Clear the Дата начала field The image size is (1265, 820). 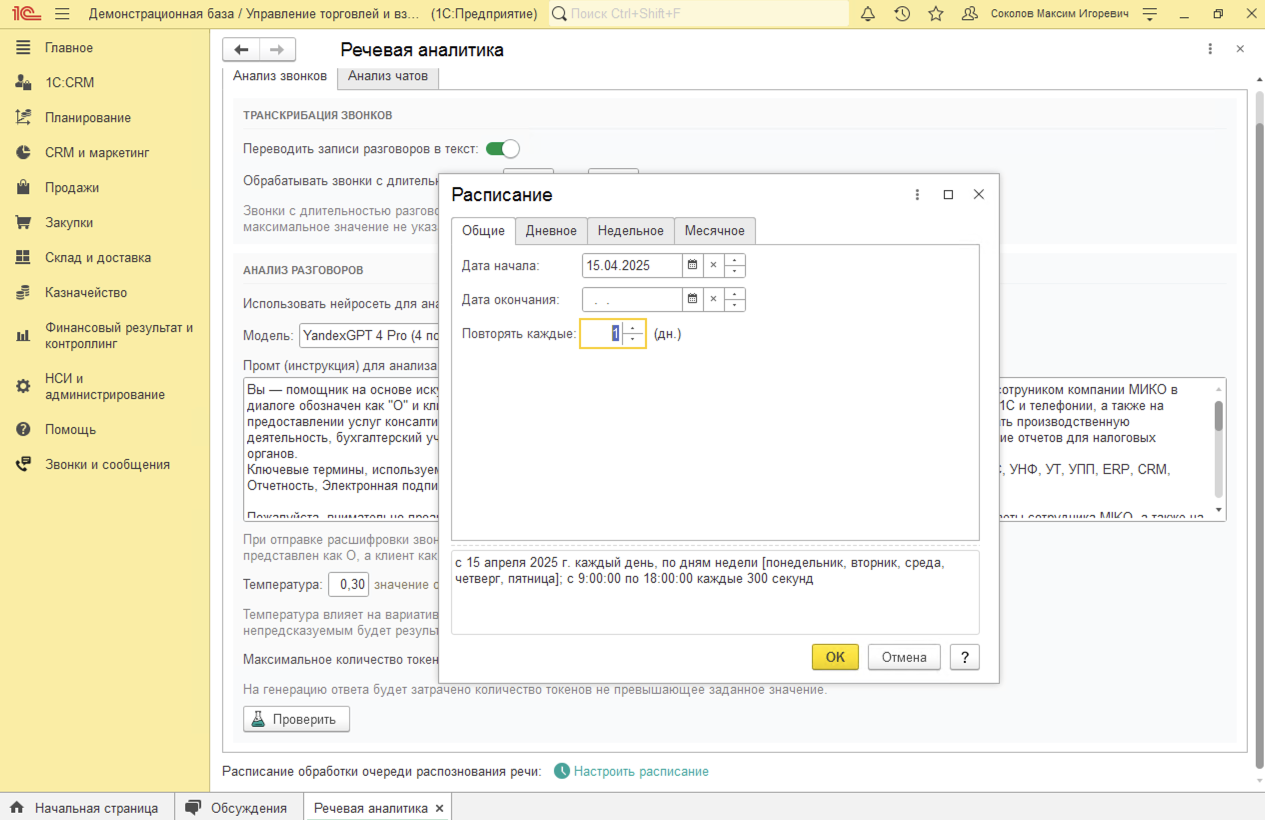click(713, 265)
